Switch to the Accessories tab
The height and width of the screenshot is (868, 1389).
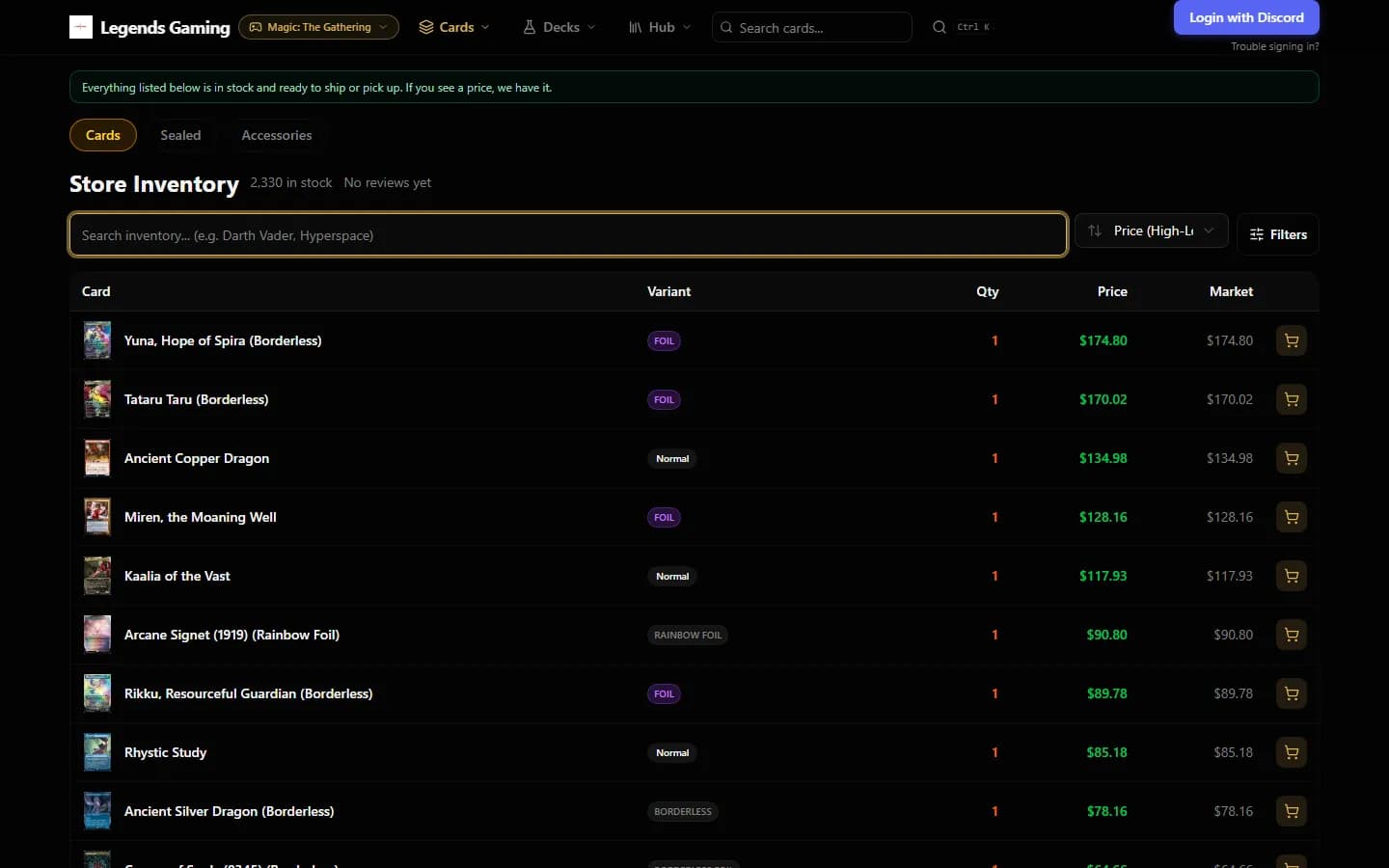(x=277, y=135)
